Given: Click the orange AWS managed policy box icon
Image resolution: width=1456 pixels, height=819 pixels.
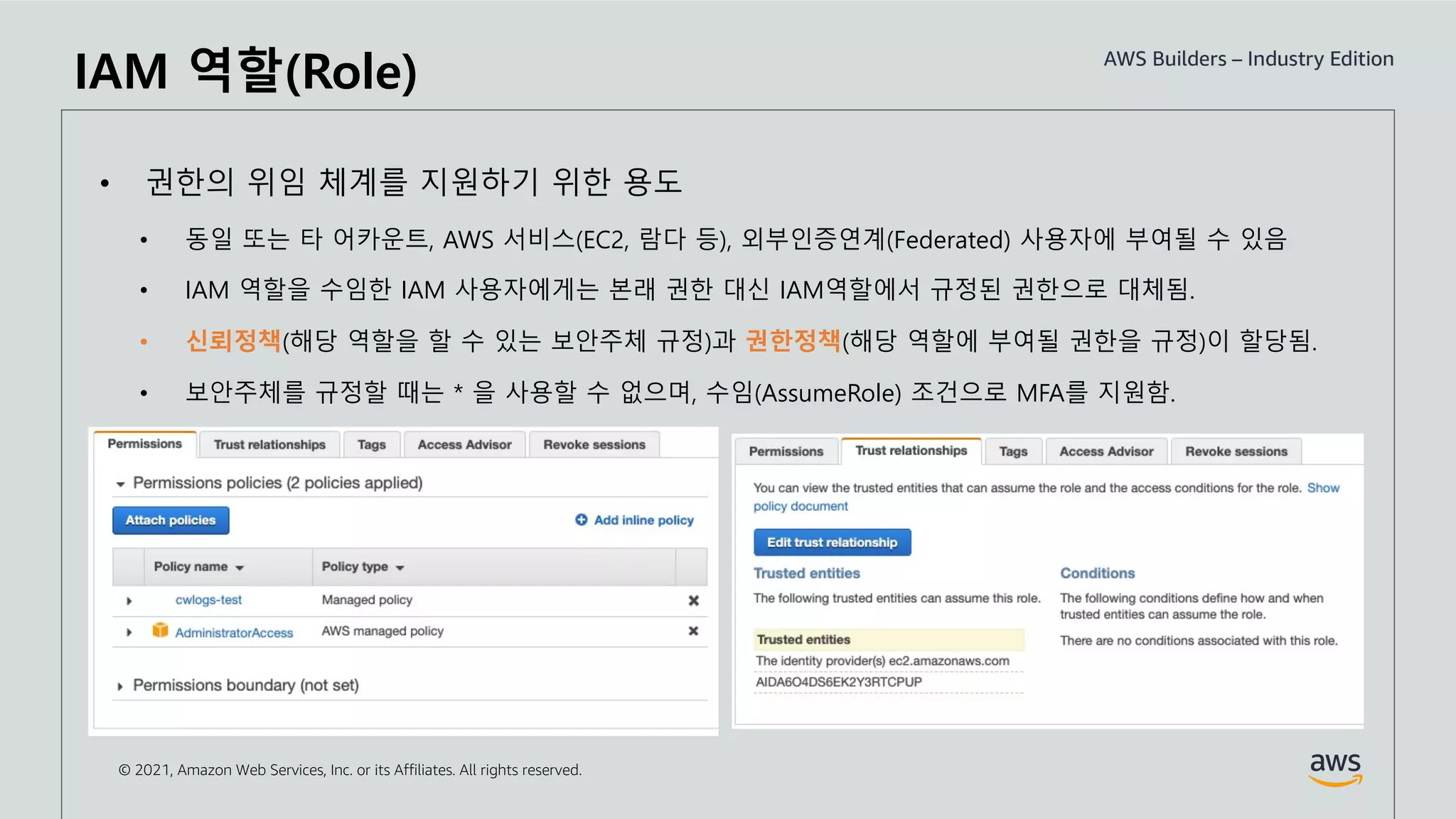Looking at the screenshot, I should coord(161,631).
